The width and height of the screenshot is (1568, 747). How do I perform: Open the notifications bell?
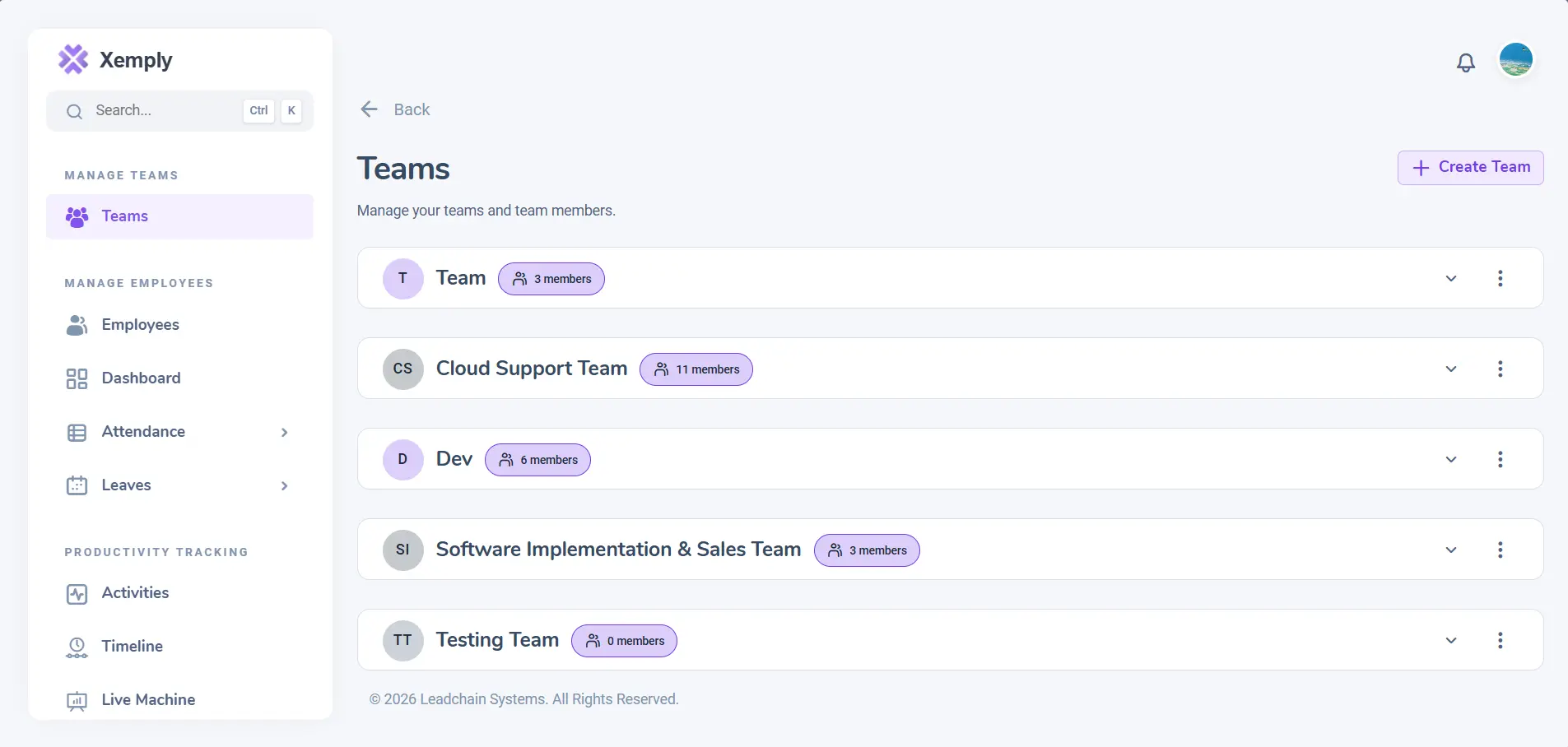tap(1466, 63)
